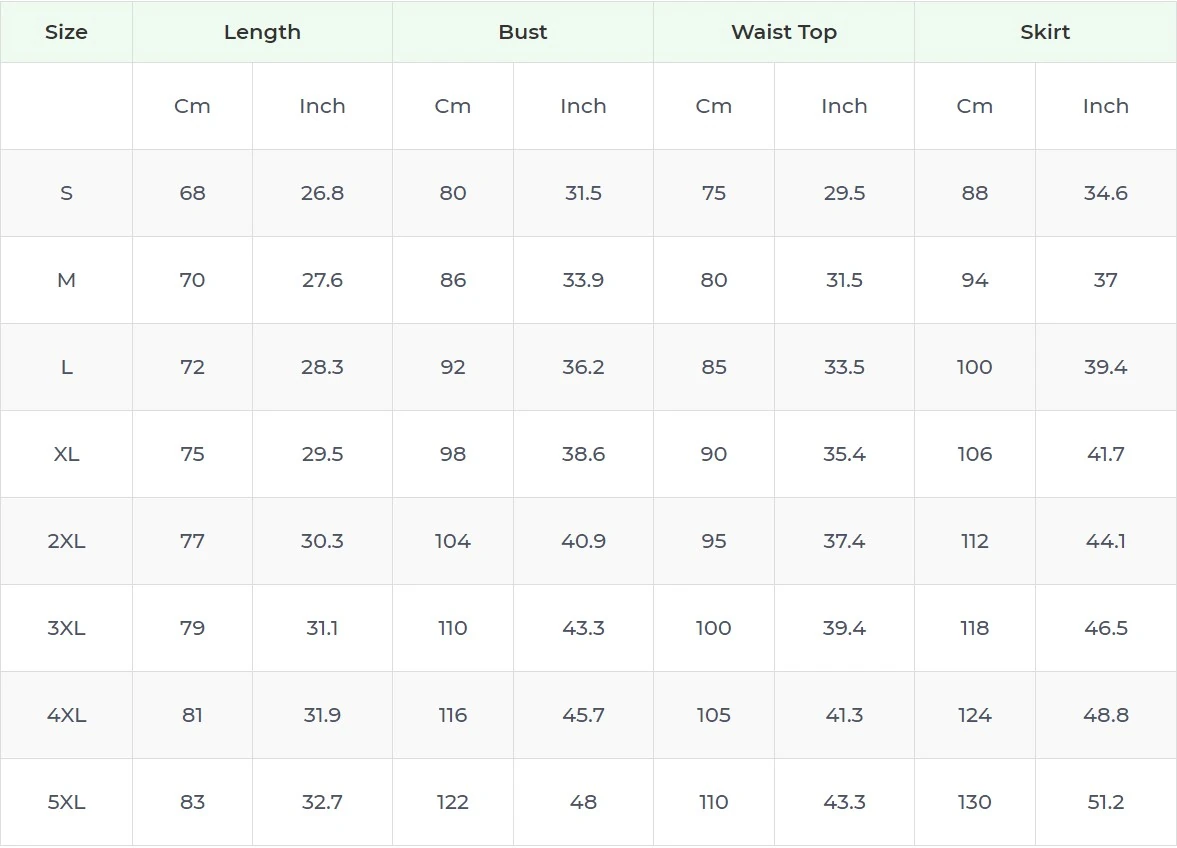Screen dimensions: 1177x848
Task: Click the Size column header
Action: [x=66, y=32]
